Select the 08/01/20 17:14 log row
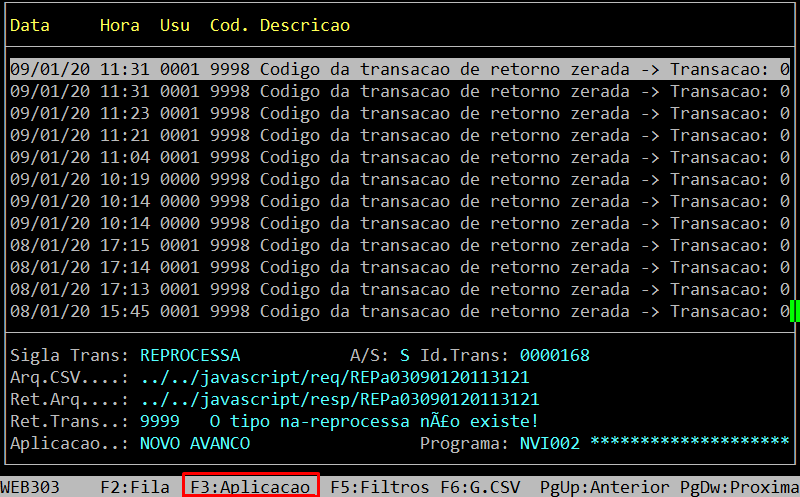This screenshot has height=497, width=800. click(x=399, y=267)
